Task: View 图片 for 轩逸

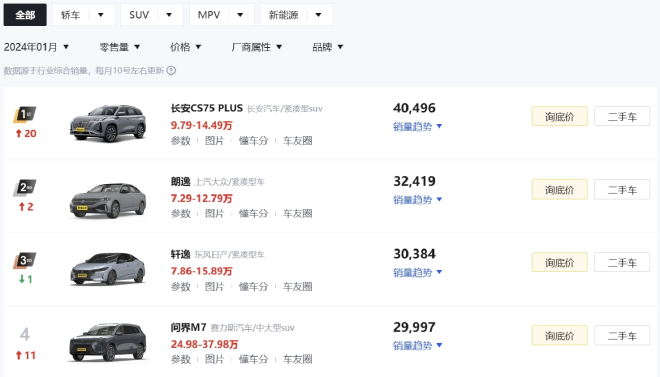Action: (214, 287)
